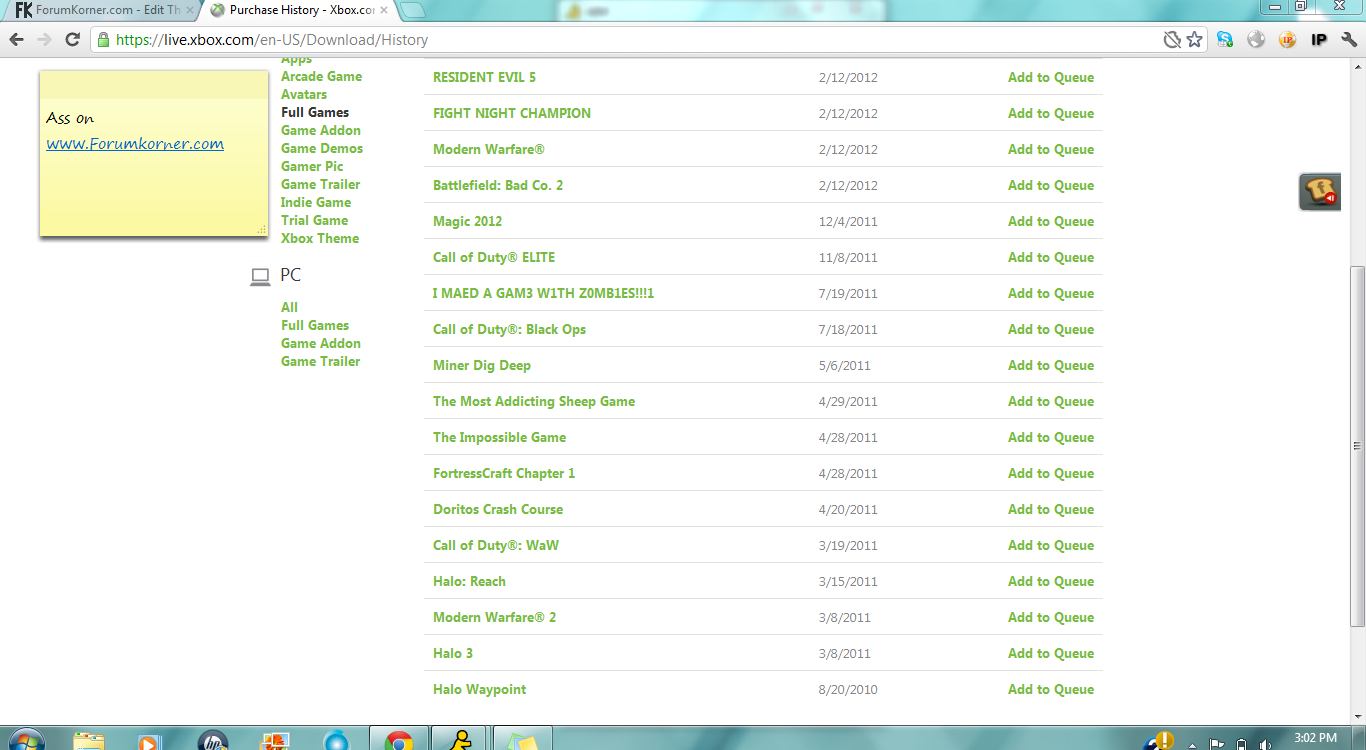Select the Purchase History Xbox tab

click(x=299, y=10)
